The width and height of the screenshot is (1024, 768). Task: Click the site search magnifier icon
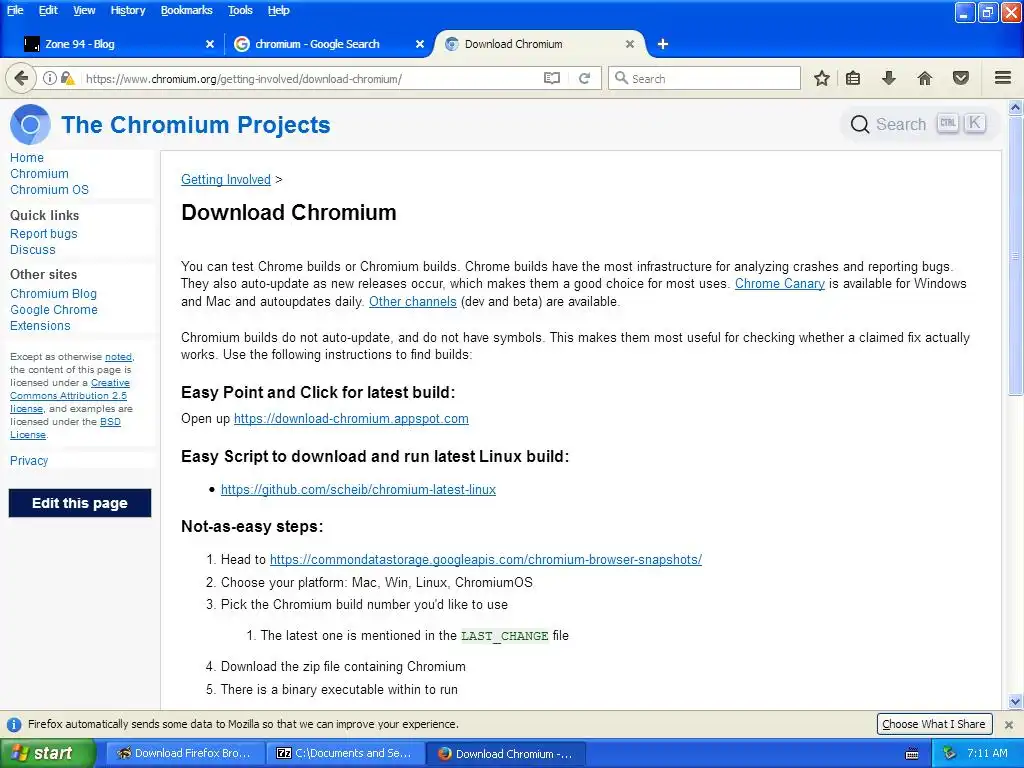coord(860,124)
